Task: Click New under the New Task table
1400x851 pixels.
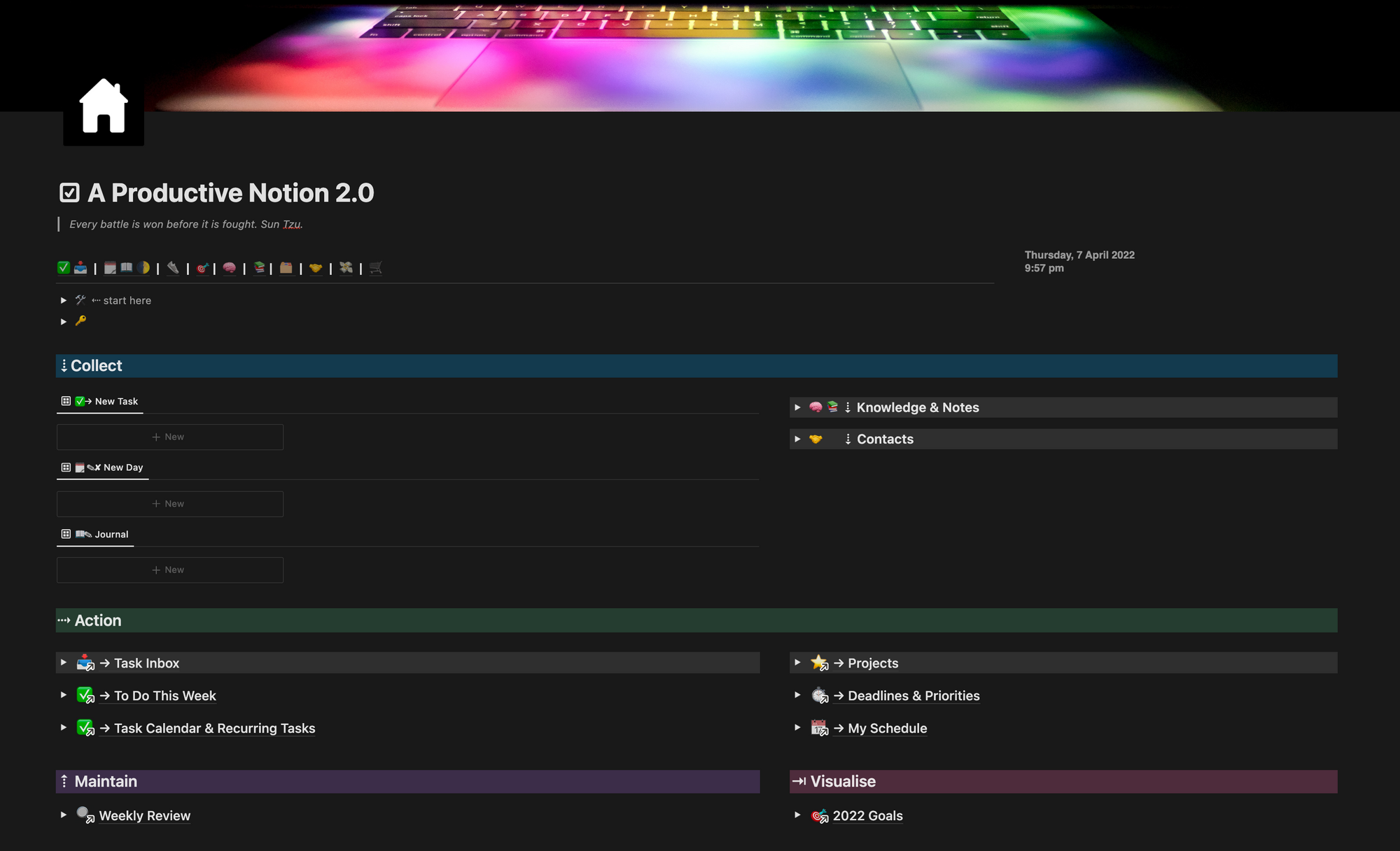Action: click(x=169, y=436)
